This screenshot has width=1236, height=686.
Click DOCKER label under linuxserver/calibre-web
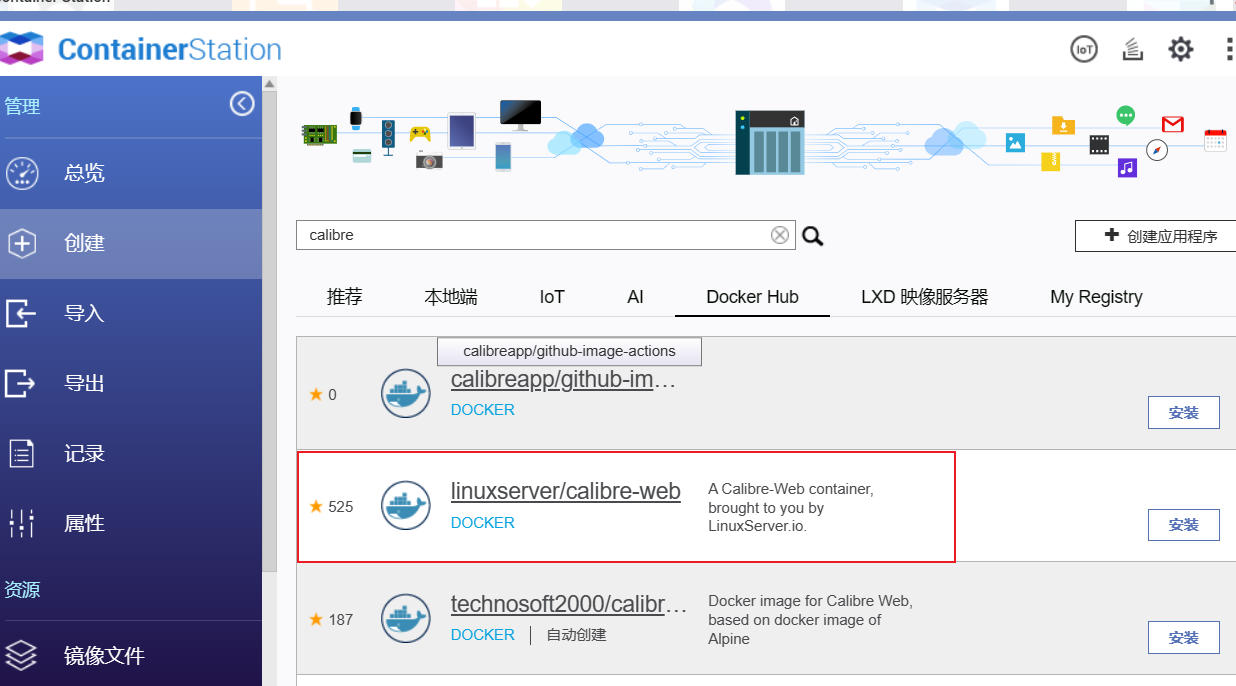click(483, 523)
